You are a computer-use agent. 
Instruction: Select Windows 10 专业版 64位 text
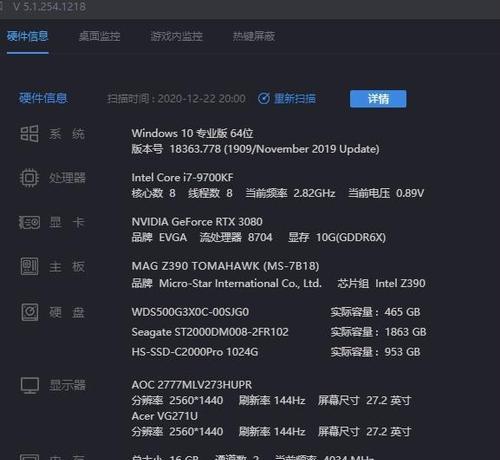pos(192,133)
